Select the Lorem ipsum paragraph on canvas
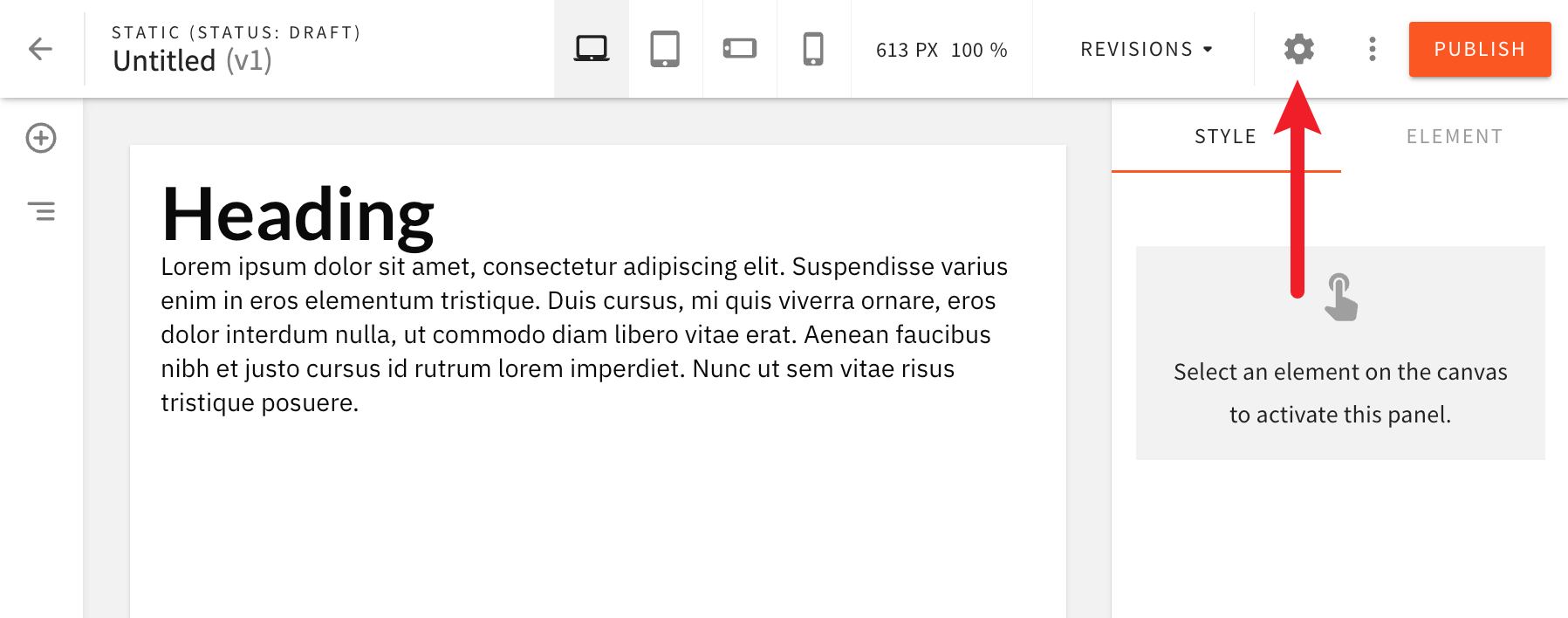Image resolution: width=1568 pixels, height=618 pixels. click(x=585, y=334)
